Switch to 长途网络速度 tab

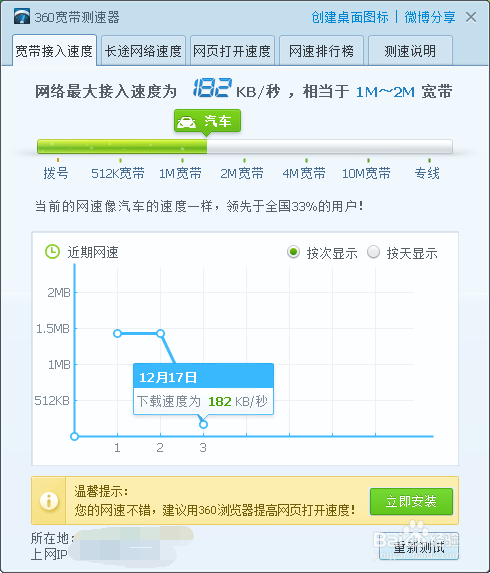coord(143,50)
